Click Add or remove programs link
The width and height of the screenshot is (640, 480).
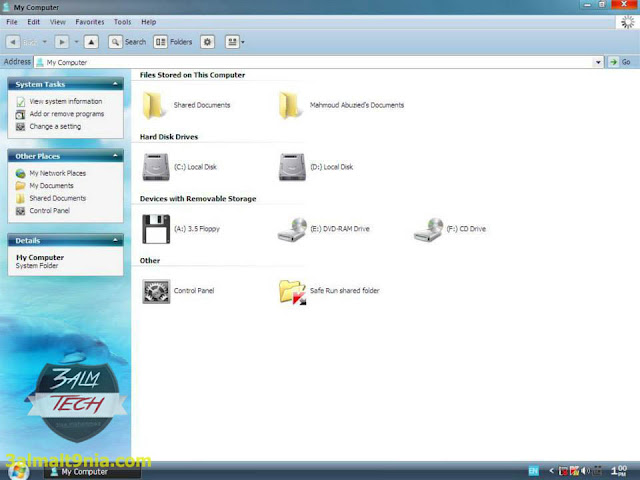click(67, 114)
